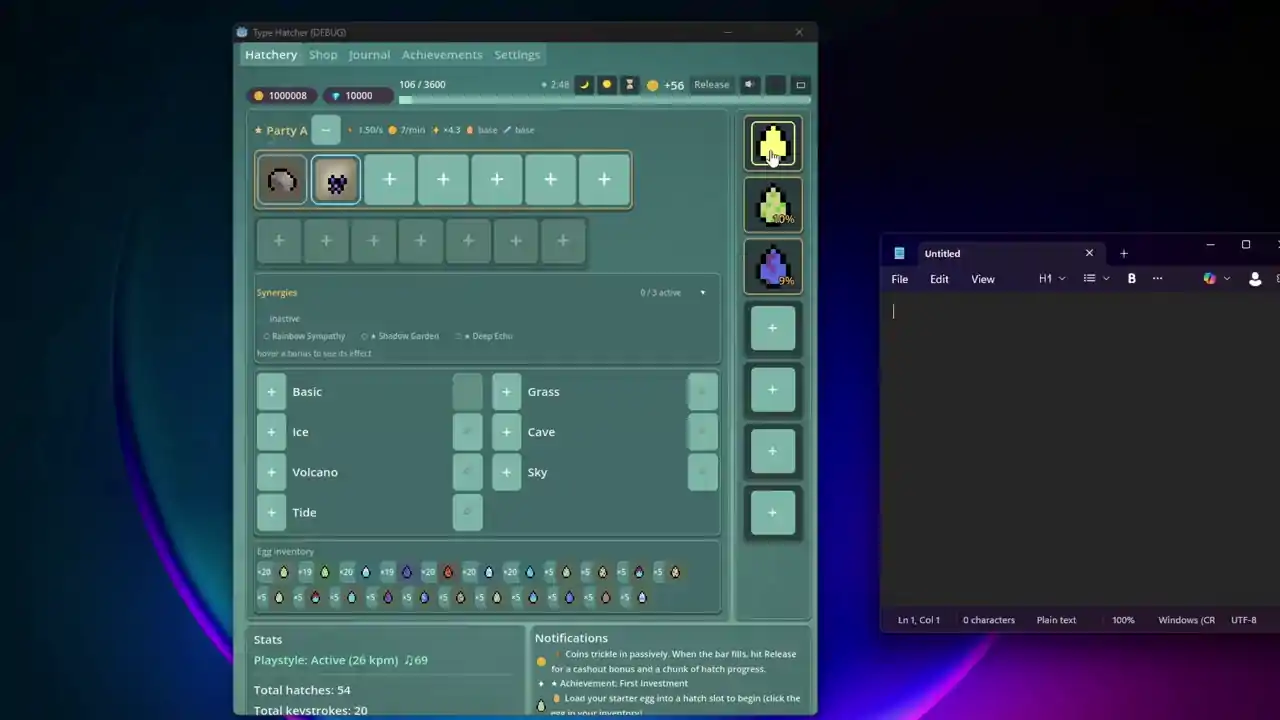This screenshot has height=720, width=1280.
Task: Toggle the Shadow Garden synergy
Action: click(400, 336)
